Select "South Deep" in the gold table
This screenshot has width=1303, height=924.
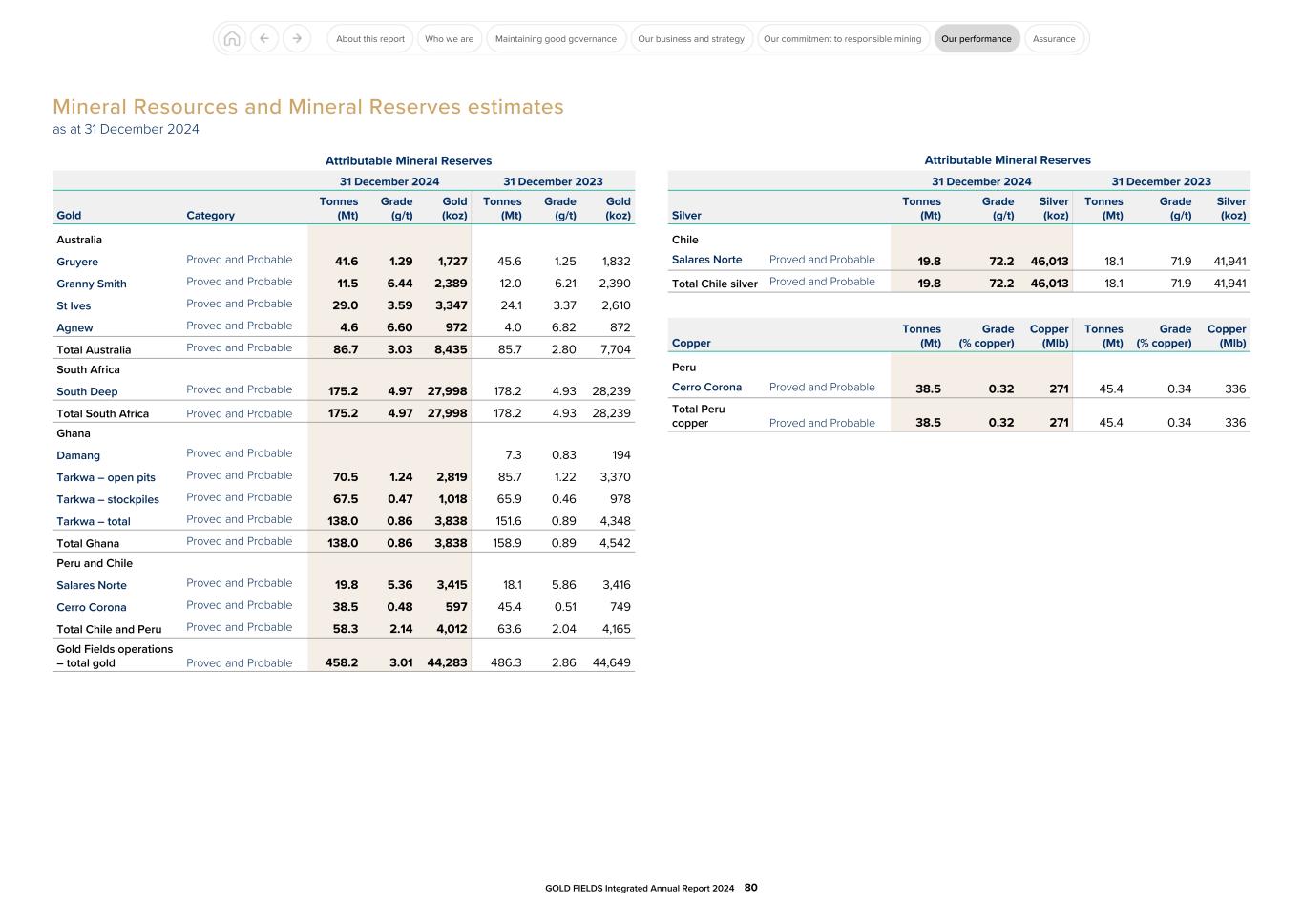click(x=87, y=391)
